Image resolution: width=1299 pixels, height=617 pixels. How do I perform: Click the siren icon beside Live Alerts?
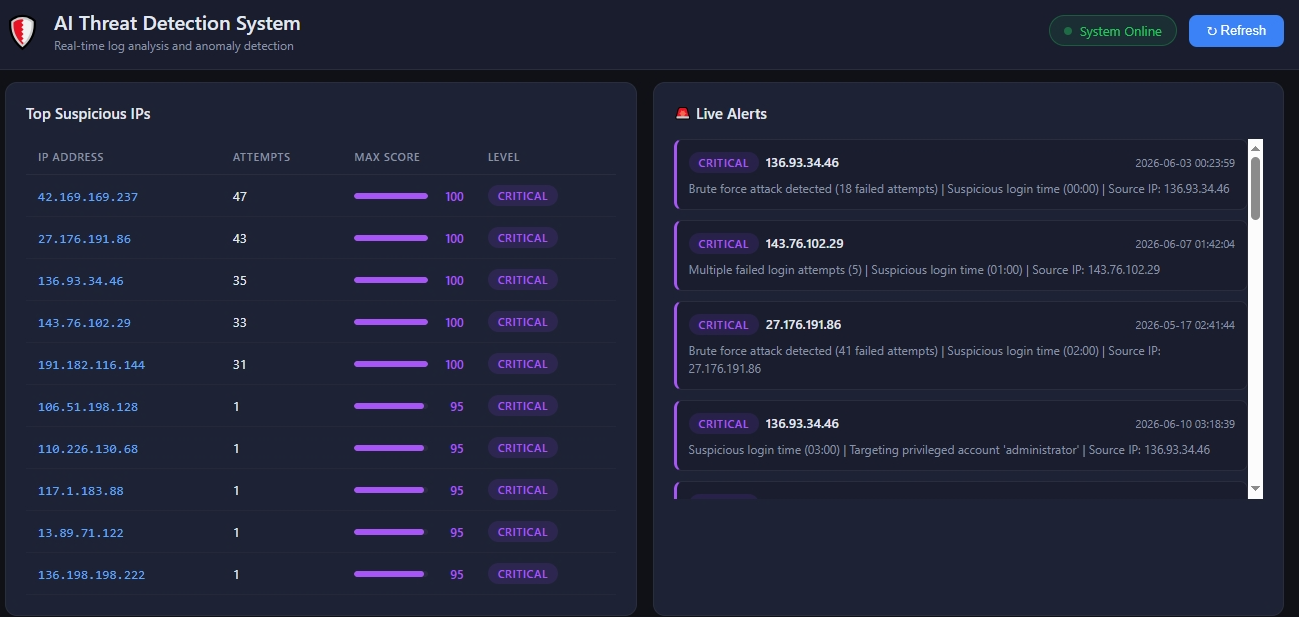point(682,114)
